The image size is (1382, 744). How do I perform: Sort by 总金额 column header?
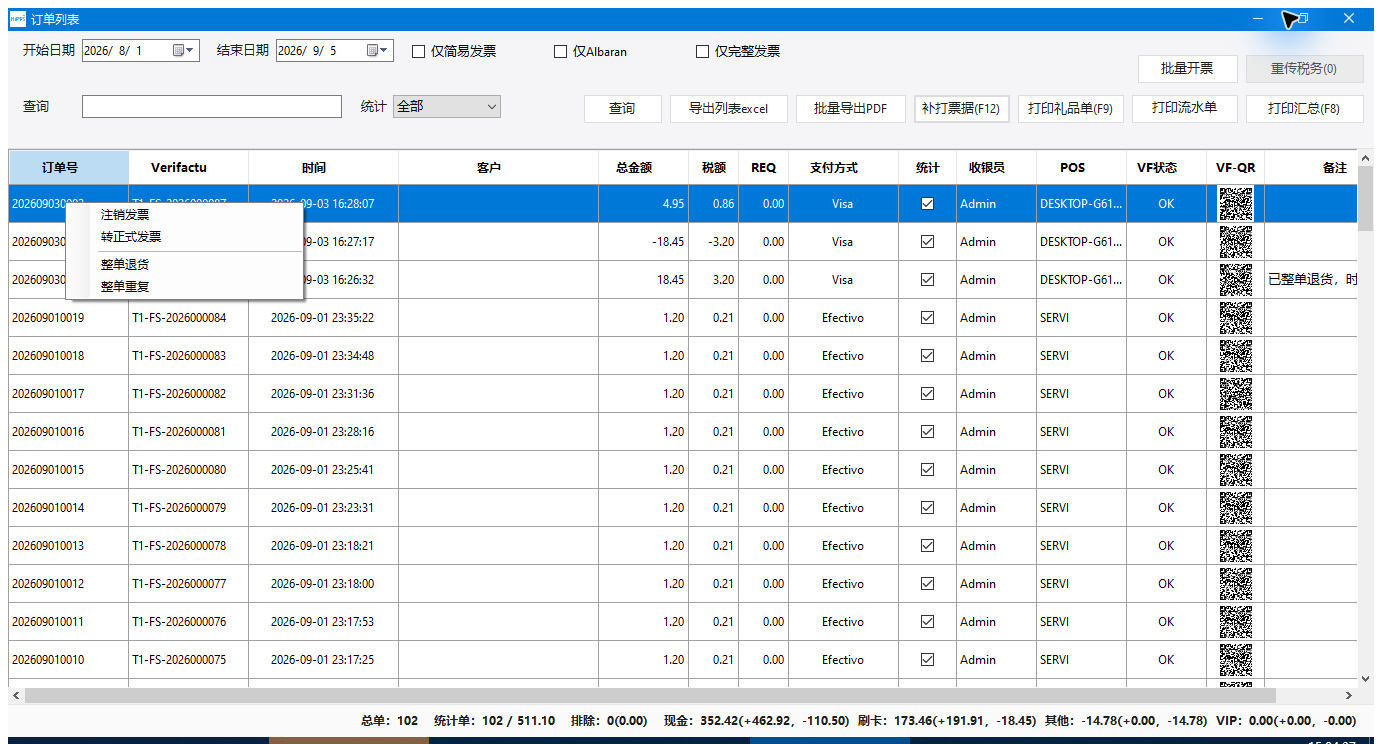coord(644,168)
